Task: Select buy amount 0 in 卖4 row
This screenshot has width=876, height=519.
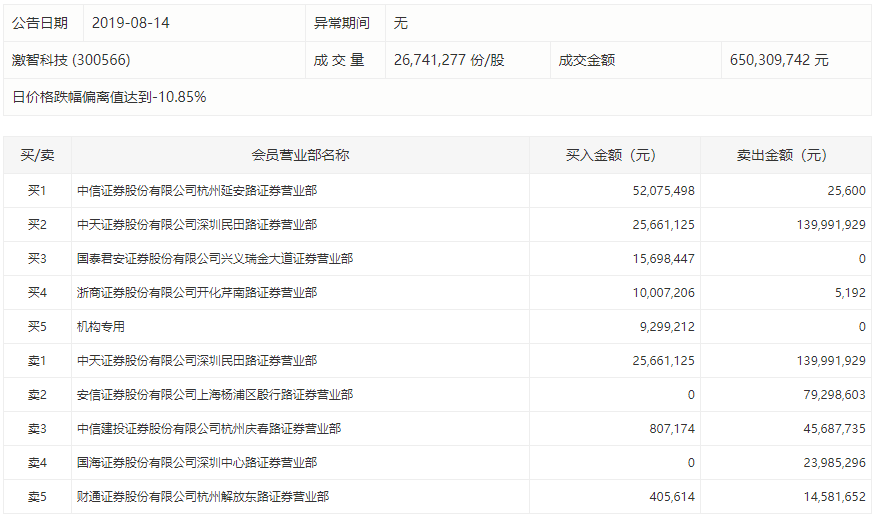Action: click(691, 463)
